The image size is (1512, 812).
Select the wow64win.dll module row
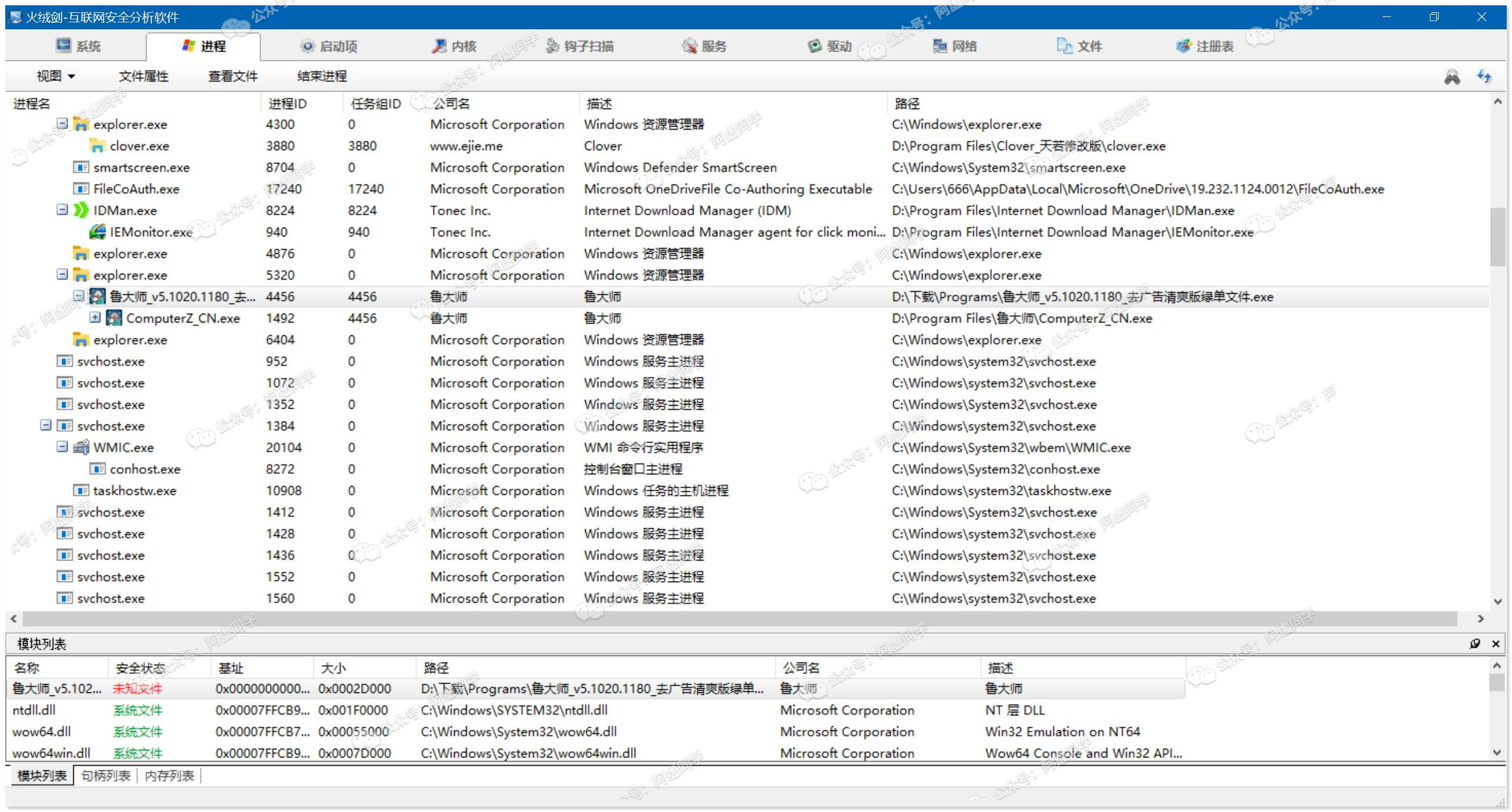click(x=597, y=753)
